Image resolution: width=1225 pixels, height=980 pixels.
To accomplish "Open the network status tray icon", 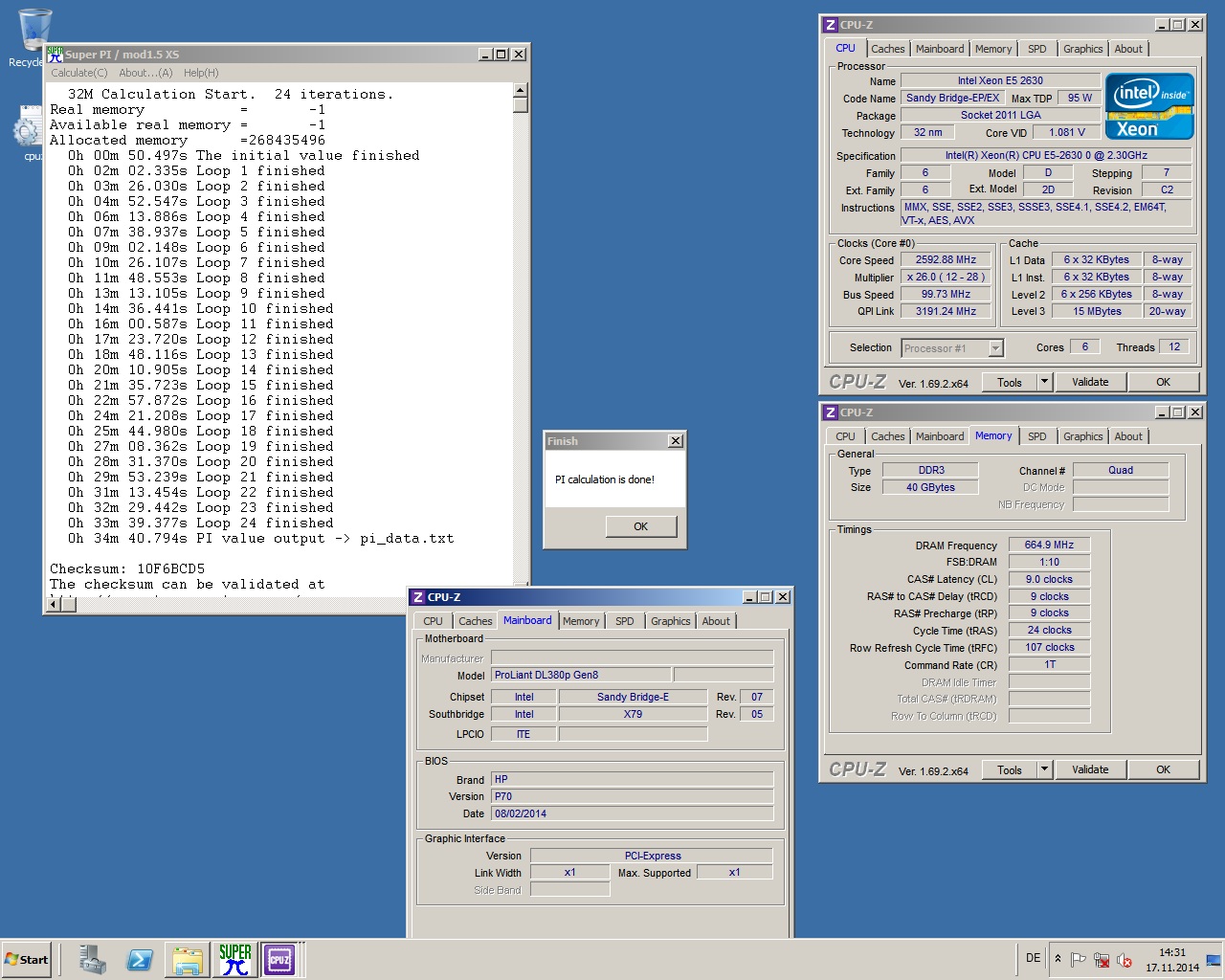I will (1102, 959).
